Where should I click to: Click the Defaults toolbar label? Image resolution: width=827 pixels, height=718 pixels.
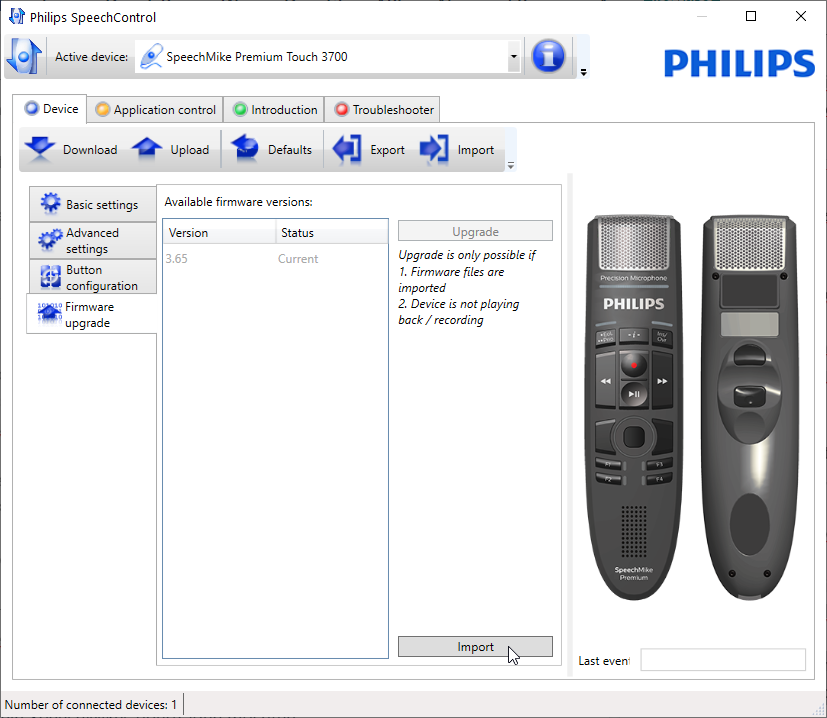tap(290, 150)
